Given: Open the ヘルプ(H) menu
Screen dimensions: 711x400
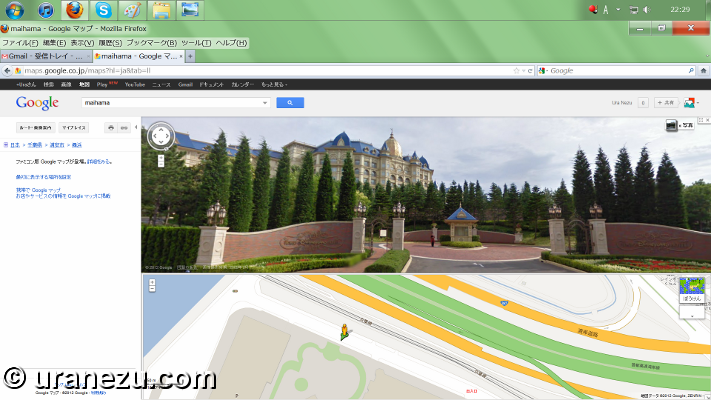Looking at the screenshot, I should (231, 43).
